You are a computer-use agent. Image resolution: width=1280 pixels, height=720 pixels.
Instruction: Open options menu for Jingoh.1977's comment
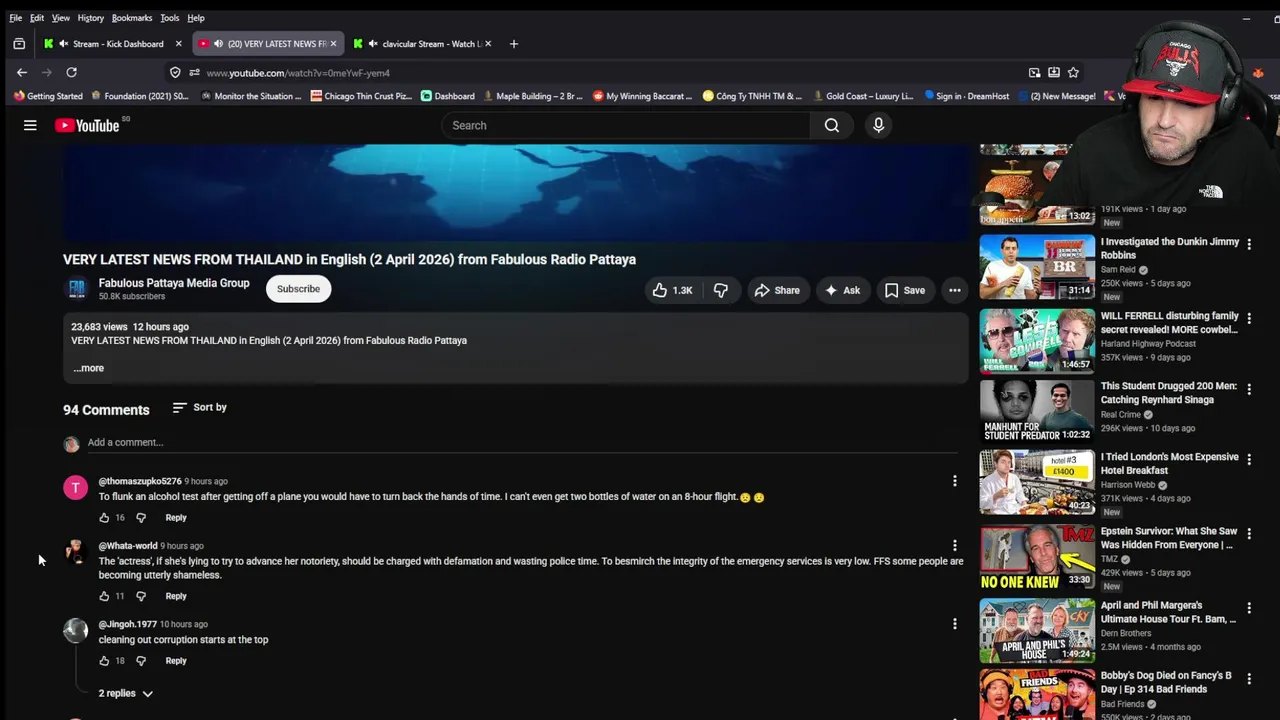955,624
